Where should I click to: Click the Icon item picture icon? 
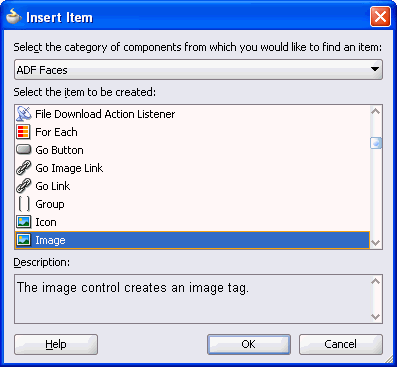point(24,222)
